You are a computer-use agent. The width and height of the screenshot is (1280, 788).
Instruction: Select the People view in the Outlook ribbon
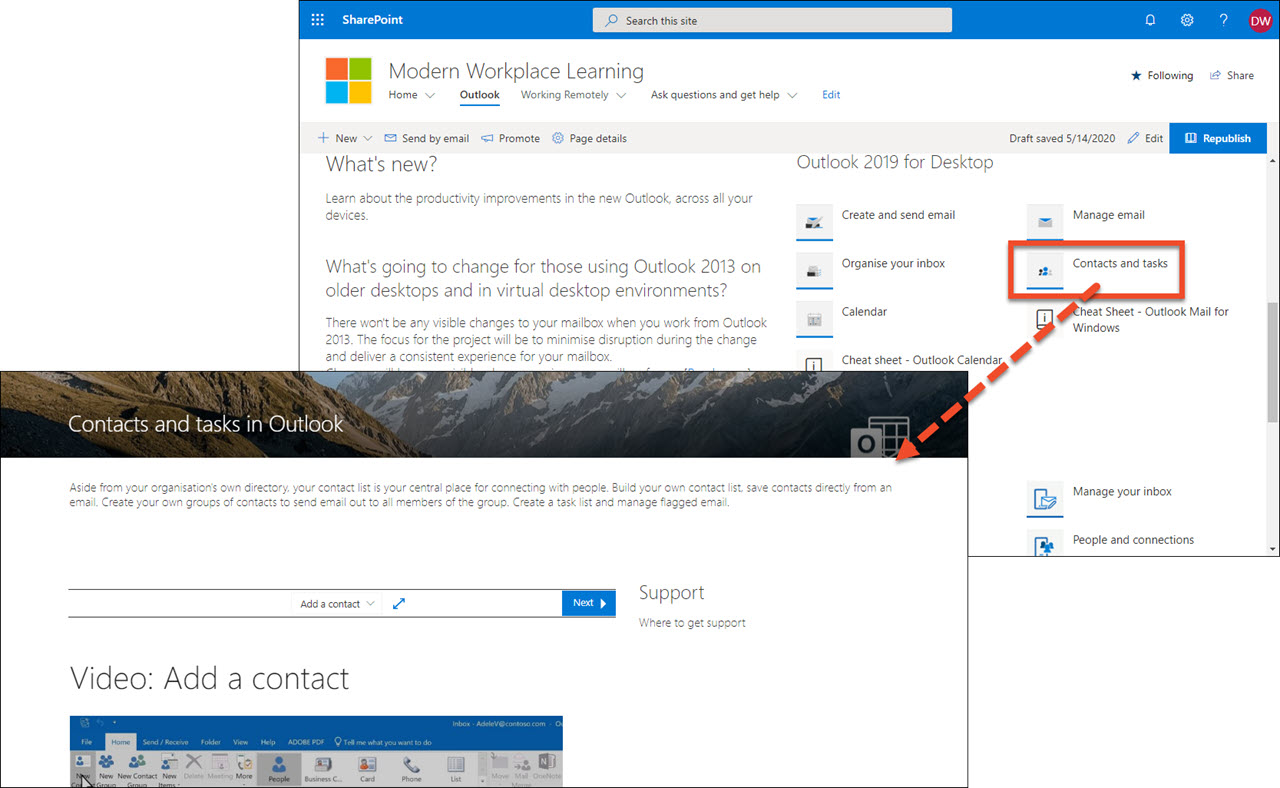pos(280,765)
